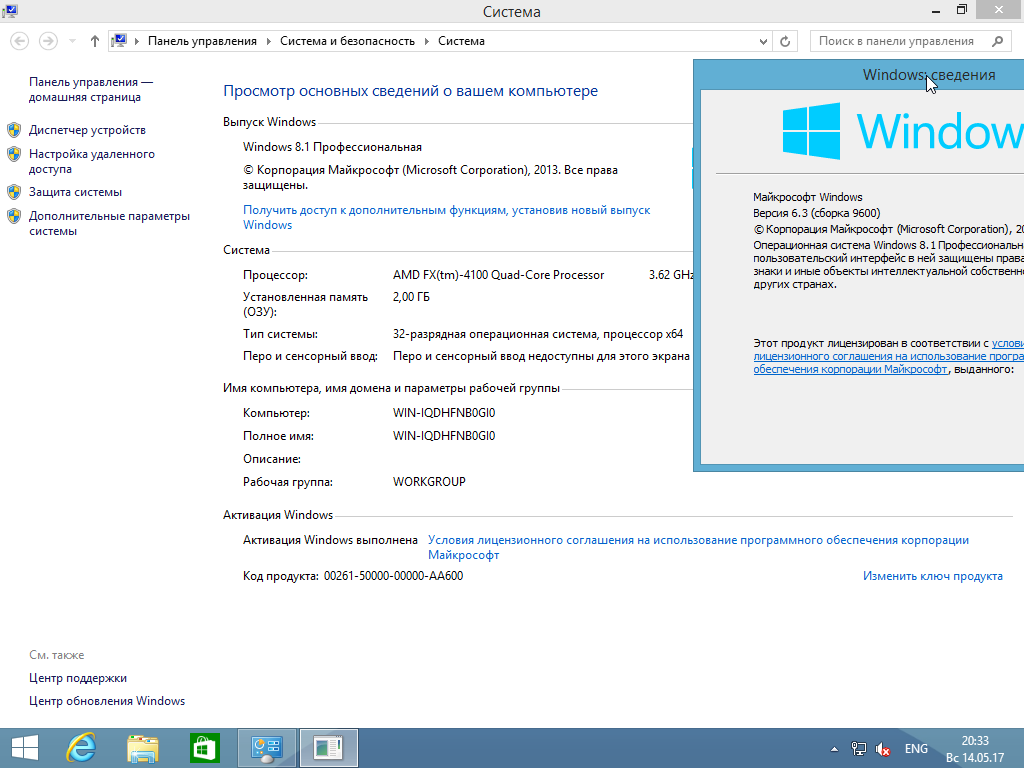Click full name value 'WIN-IQDHFNB0GI0' beside 'Полное имя:'
Screen dimensions: 1024x768
(x=444, y=436)
